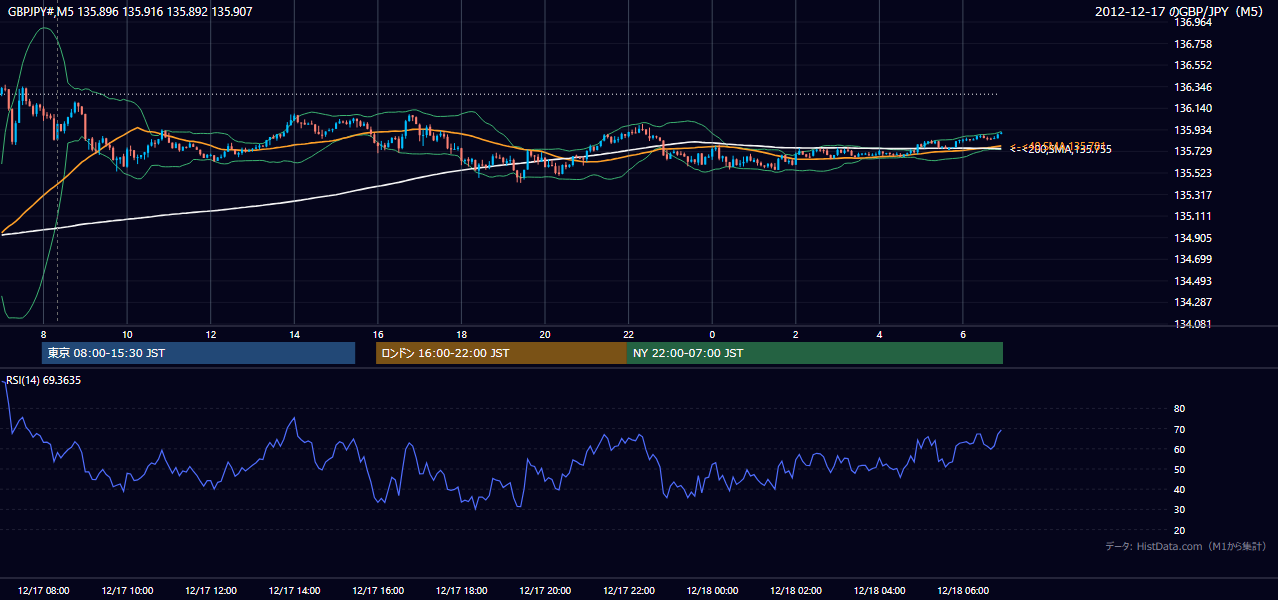Click hour label 14 under price chart
Viewport: 1278px width, 600px height.
[294, 334]
